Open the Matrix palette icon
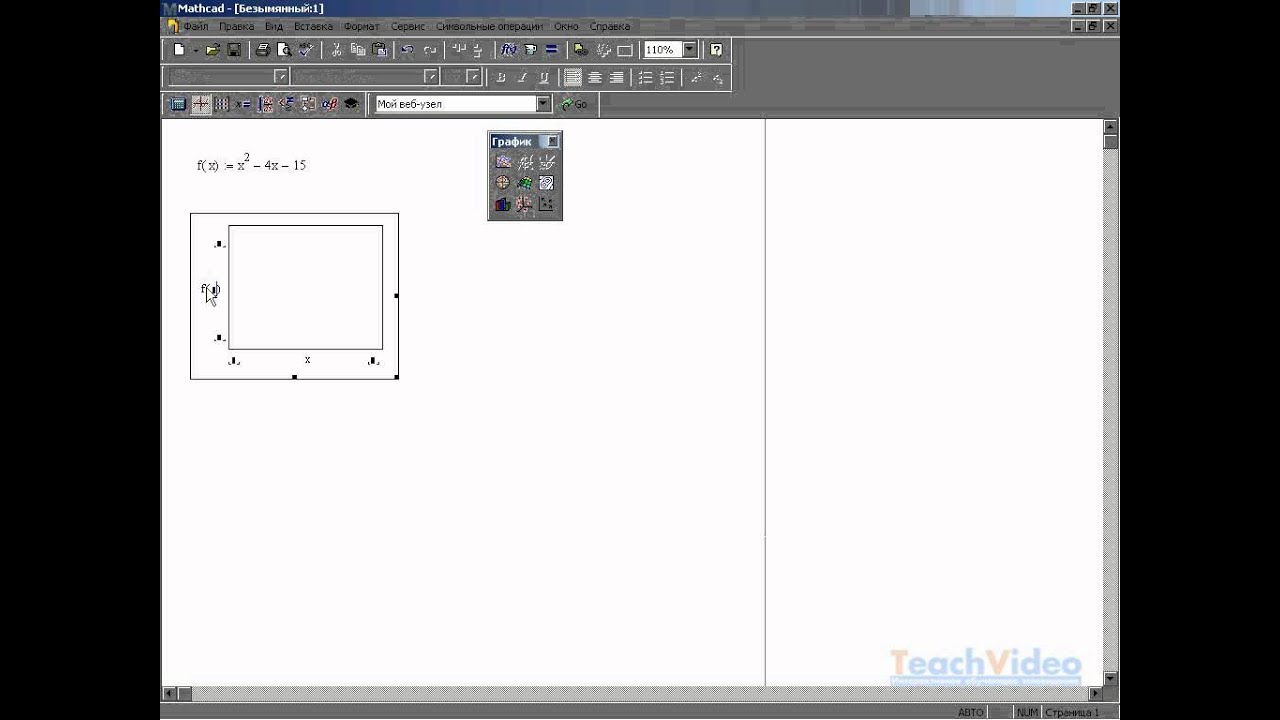The height and width of the screenshot is (720, 1280). pos(221,104)
